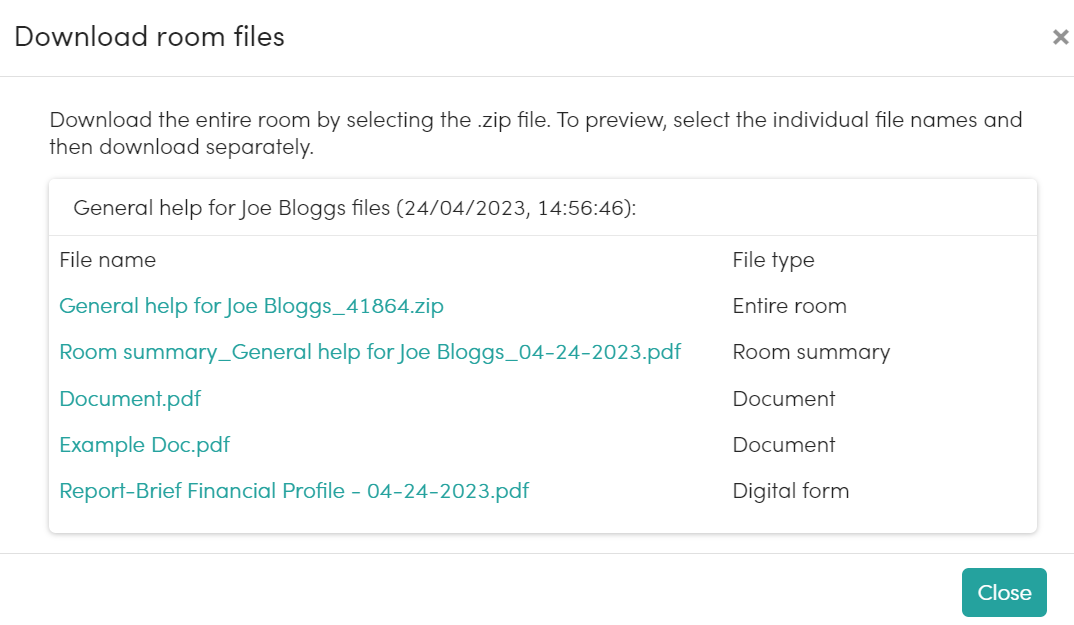Click the File type column header
Viewport: 1074px width, 625px height.
click(773, 260)
